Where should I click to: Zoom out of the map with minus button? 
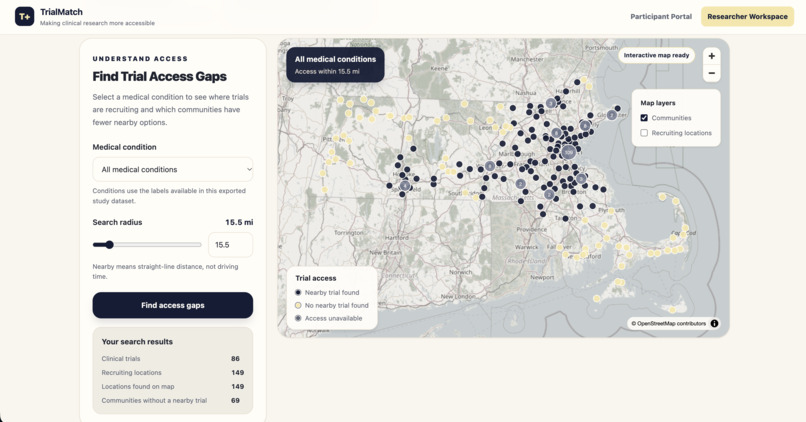point(711,73)
